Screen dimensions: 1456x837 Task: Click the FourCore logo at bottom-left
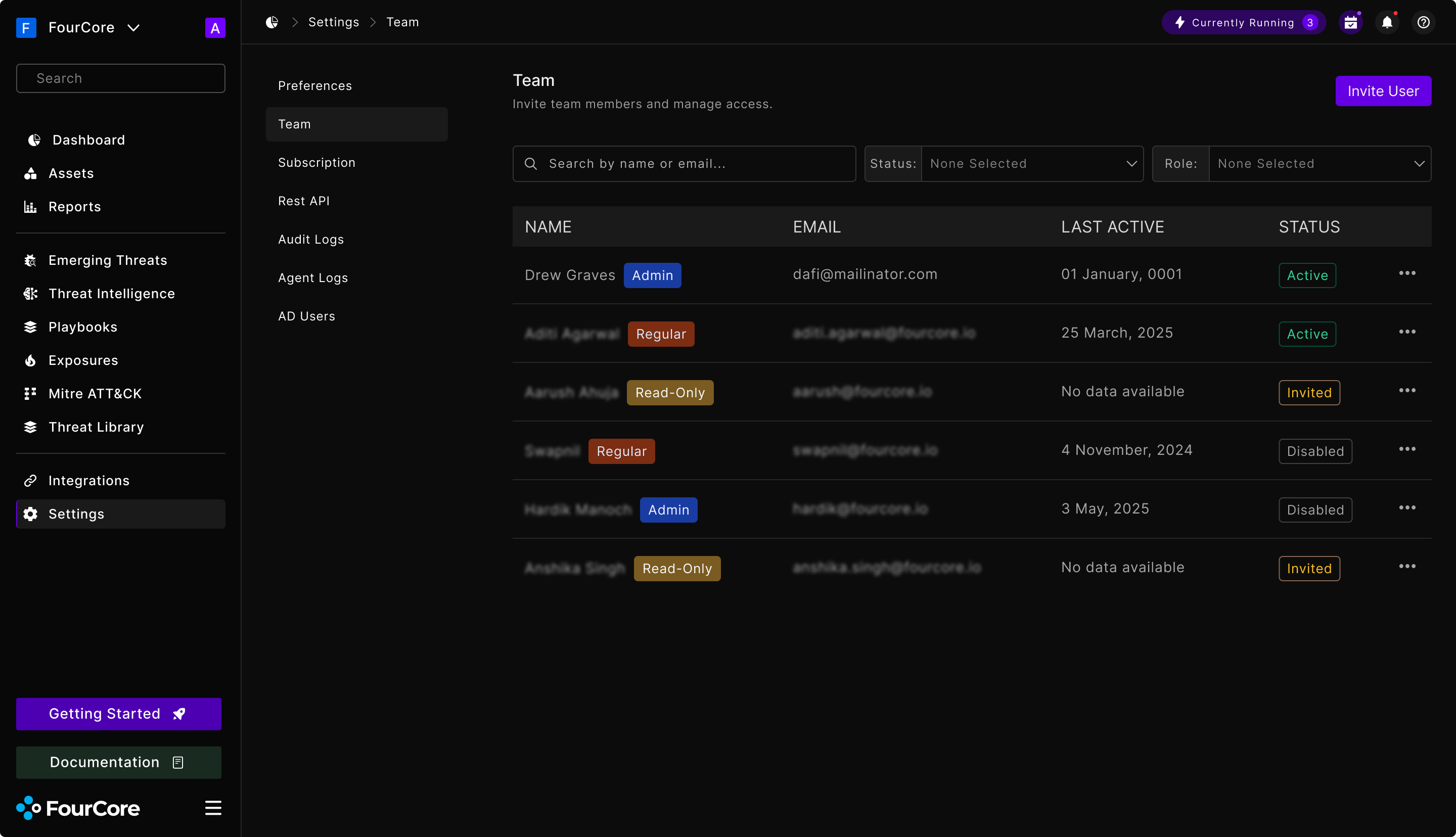78,808
